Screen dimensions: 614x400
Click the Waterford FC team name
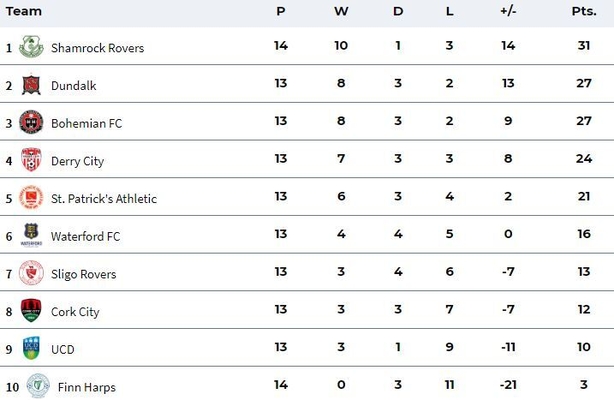click(x=85, y=236)
